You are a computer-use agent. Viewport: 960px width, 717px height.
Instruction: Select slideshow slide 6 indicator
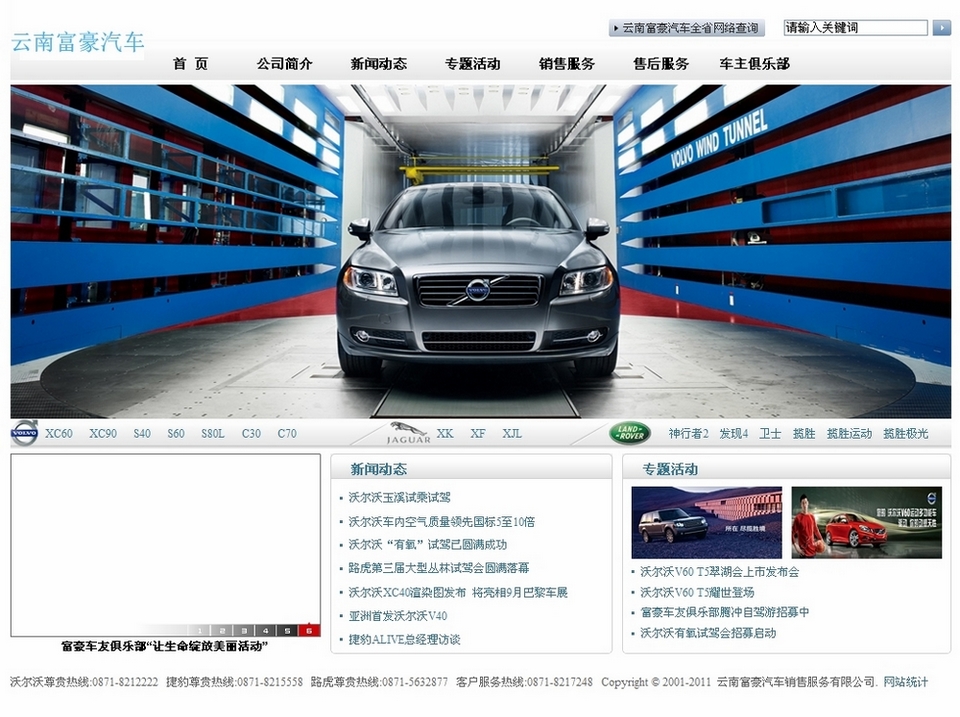(x=309, y=630)
